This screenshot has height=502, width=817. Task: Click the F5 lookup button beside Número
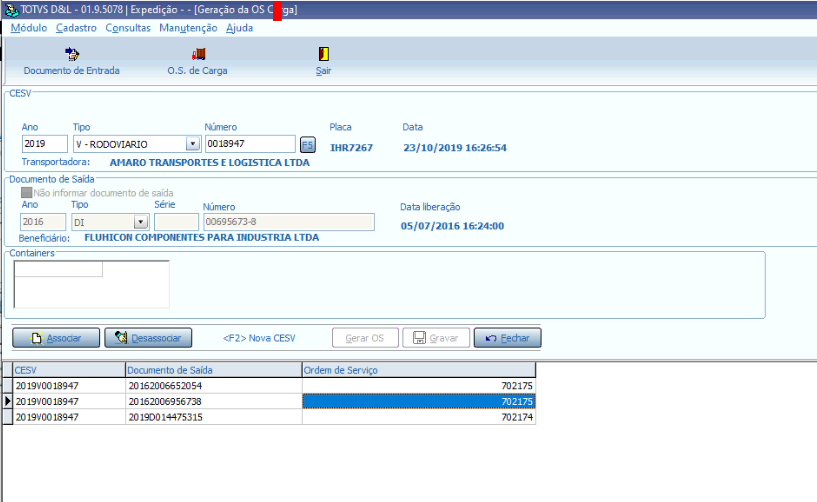point(308,145)
